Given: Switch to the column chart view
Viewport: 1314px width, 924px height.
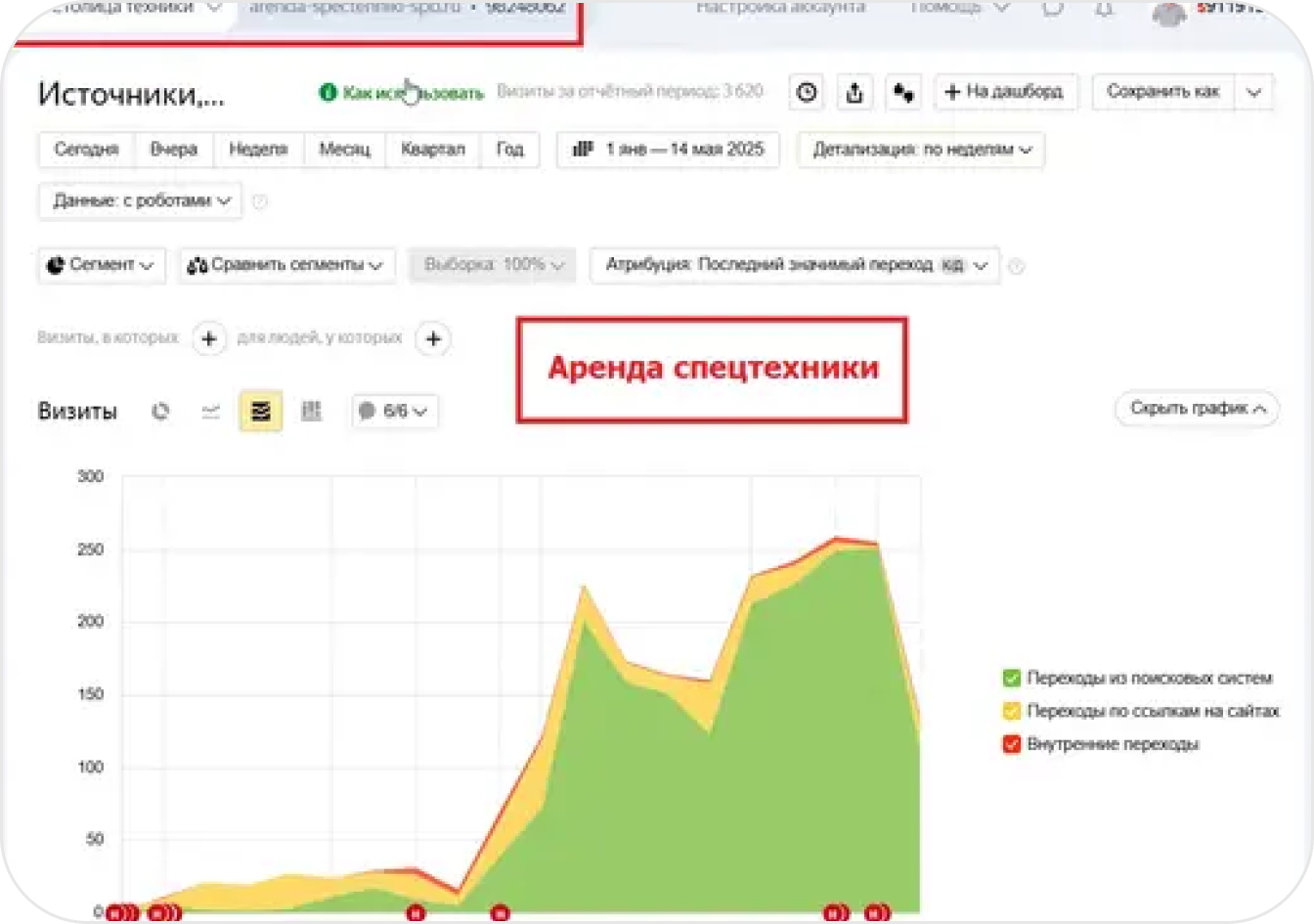Looking at the screenshot, I should (311, 412).
